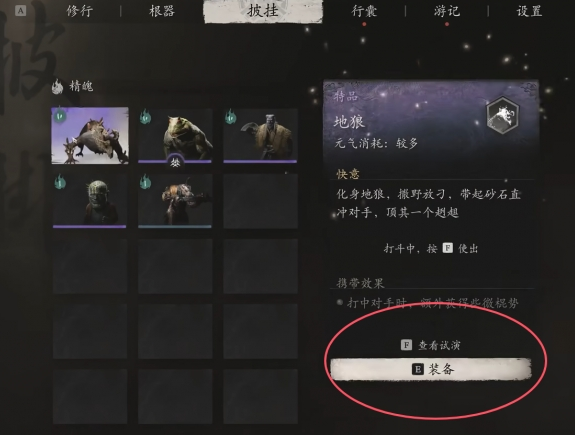Select the orange armored spirit thumbnail
Image resolution: width=575 pixels, height=435 pixels.
[x=175, y=201]
